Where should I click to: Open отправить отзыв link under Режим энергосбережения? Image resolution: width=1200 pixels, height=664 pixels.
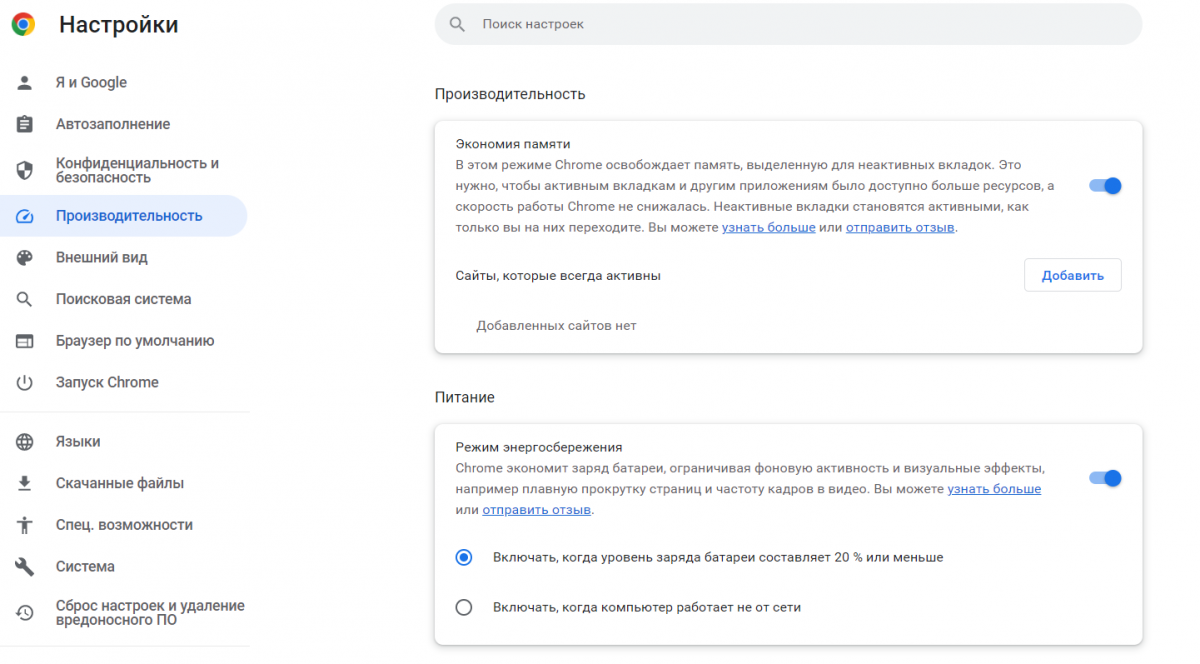(x=536, y=510)
